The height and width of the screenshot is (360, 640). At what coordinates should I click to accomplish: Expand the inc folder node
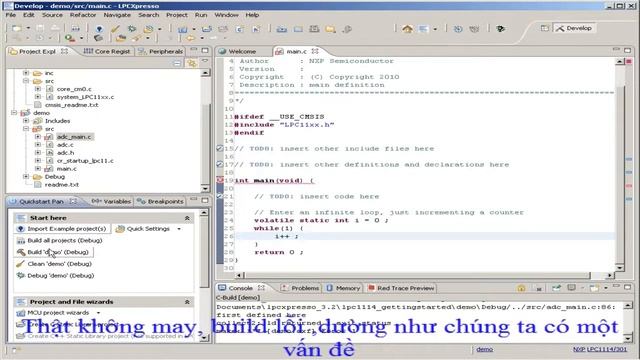26,73
